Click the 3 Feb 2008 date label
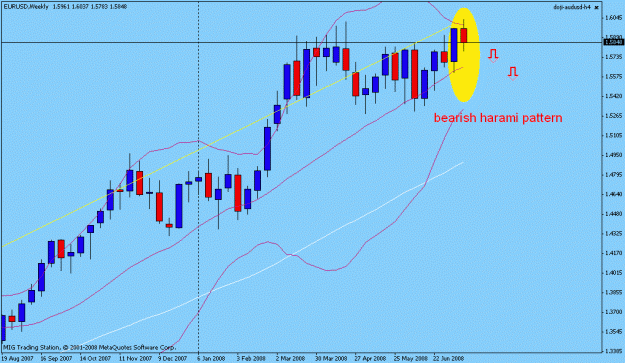This screenshot has width=625, height=363. point(251,358)
